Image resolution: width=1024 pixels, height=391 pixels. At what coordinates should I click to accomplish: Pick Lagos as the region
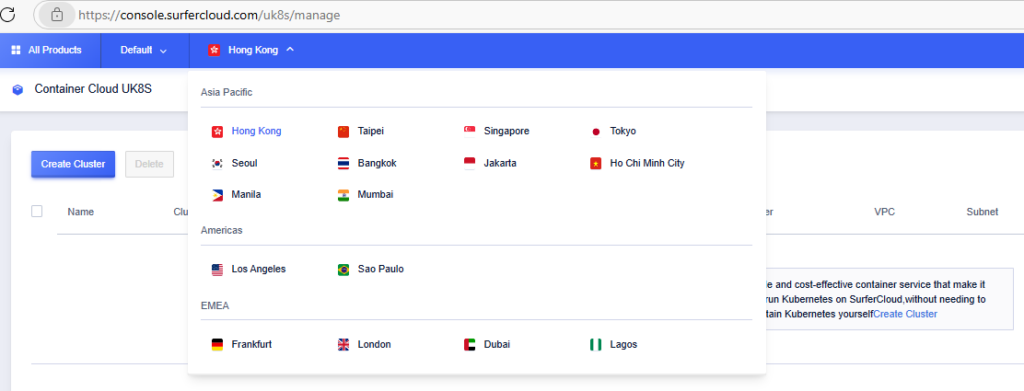(x=624, y=344)
